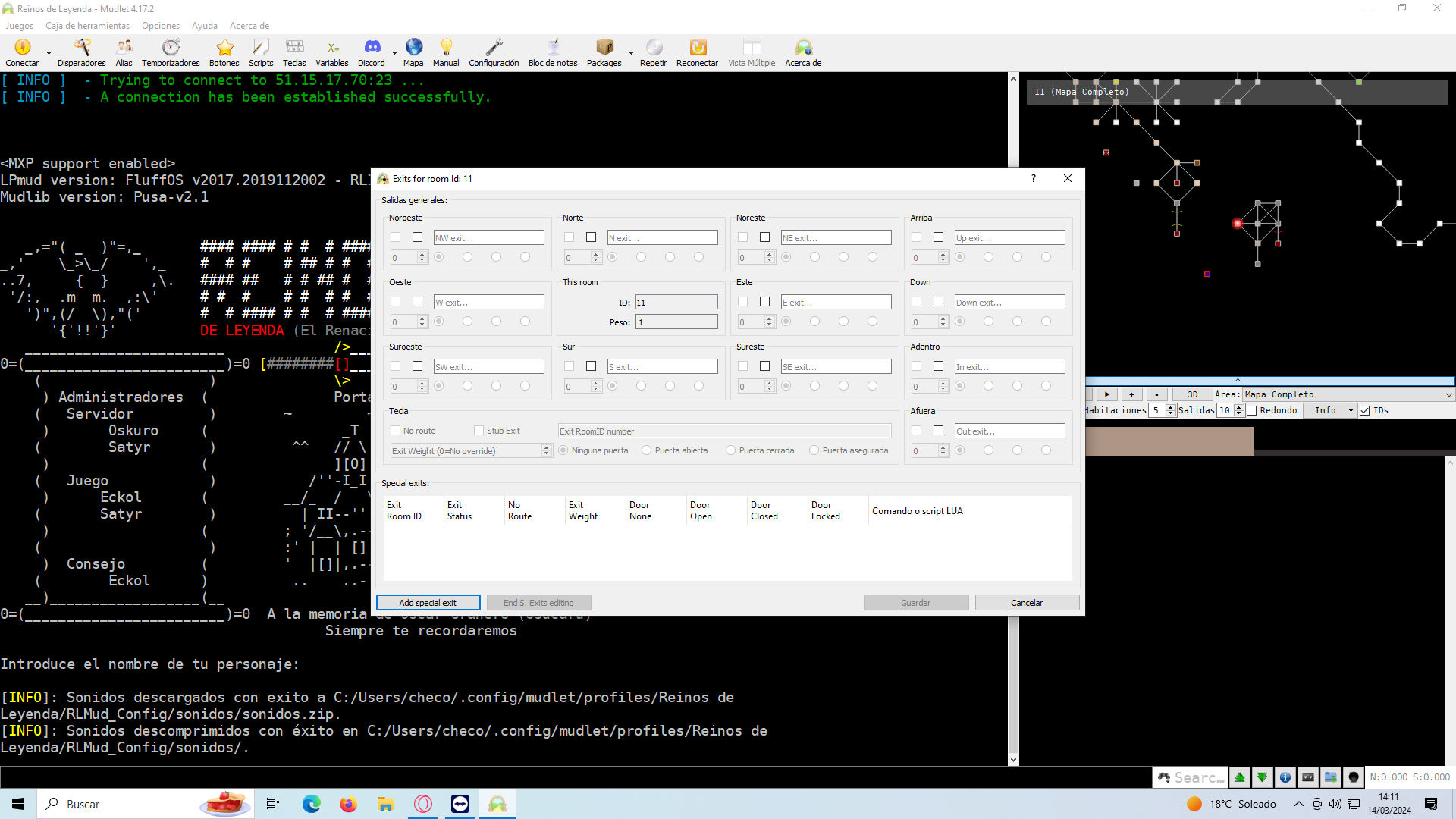Toggle the Mapa globe icon
Image resolution: width=1456 pixels, height=819 pixels.
click(413, 52)
